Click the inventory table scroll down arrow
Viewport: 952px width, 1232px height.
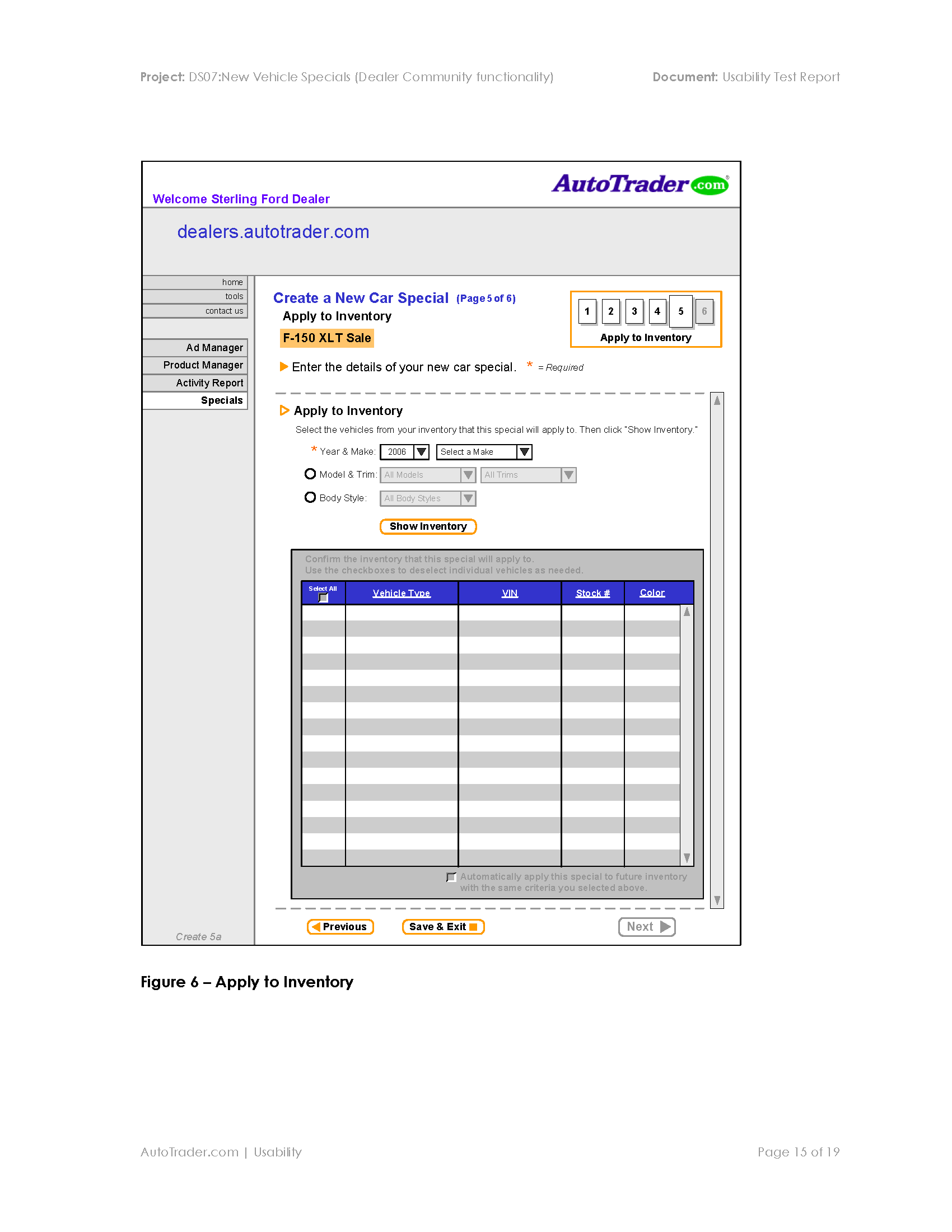pos(687,857)
